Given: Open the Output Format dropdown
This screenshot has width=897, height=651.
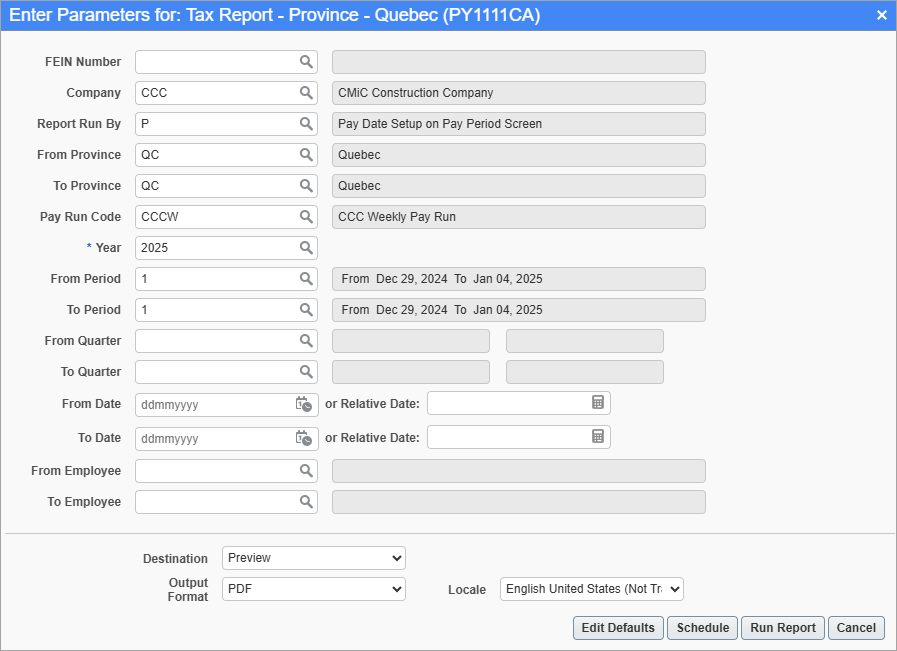Looking at the screenshot, I should click(x=313, y=589).
